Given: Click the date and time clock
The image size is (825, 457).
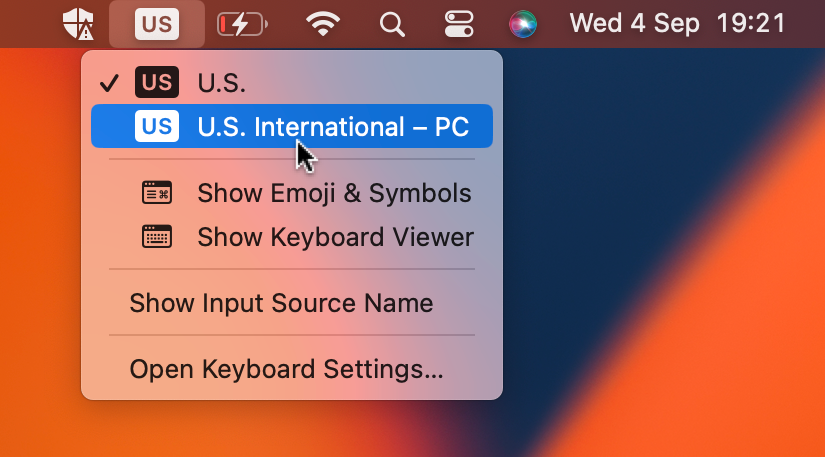Looking at the screenshot, I should pyautogui.click(x=677, y=24).
